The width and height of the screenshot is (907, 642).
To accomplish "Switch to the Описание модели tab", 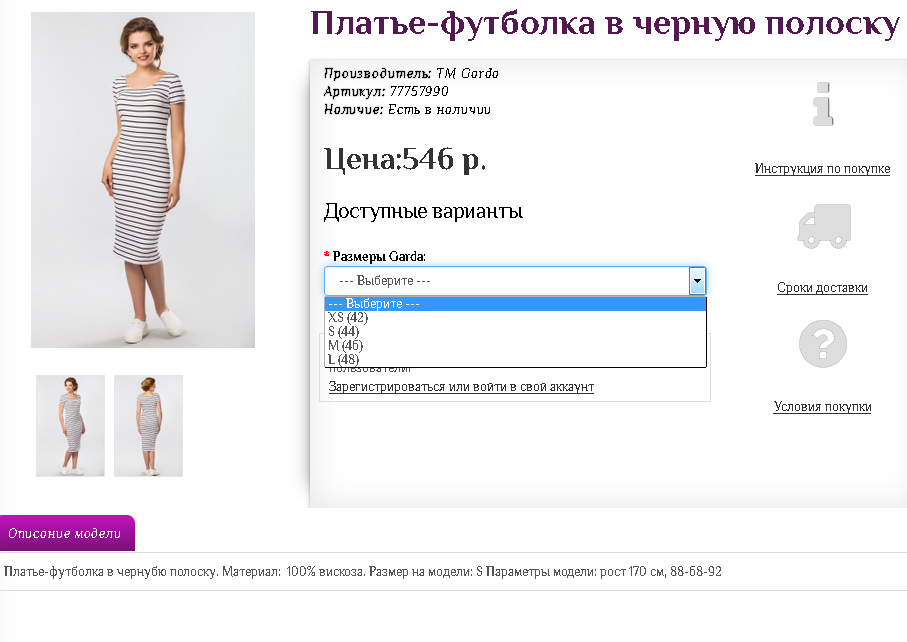I will [67, 533].
